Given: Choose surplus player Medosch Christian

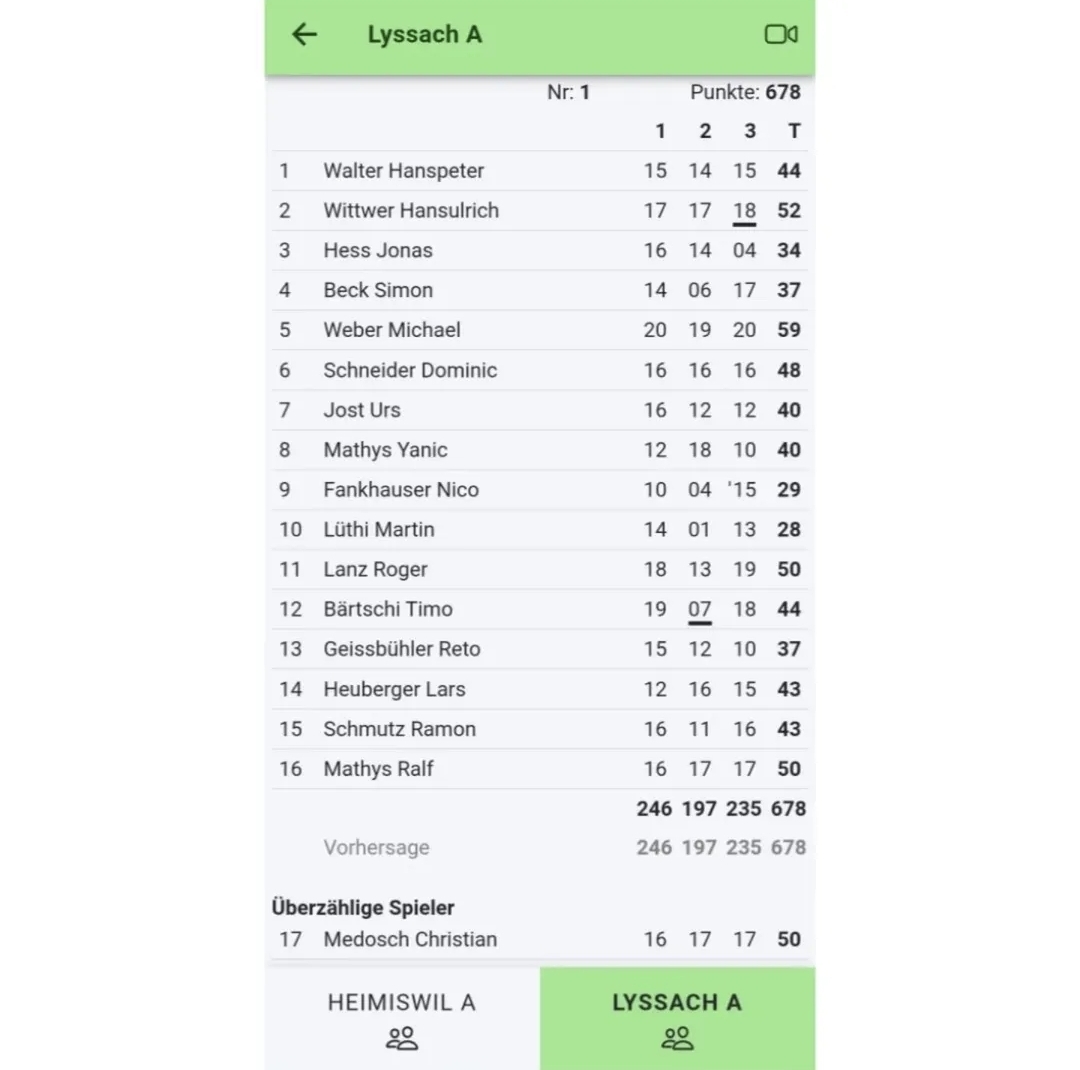Looking at the screenshot, I should coord(410,939).
